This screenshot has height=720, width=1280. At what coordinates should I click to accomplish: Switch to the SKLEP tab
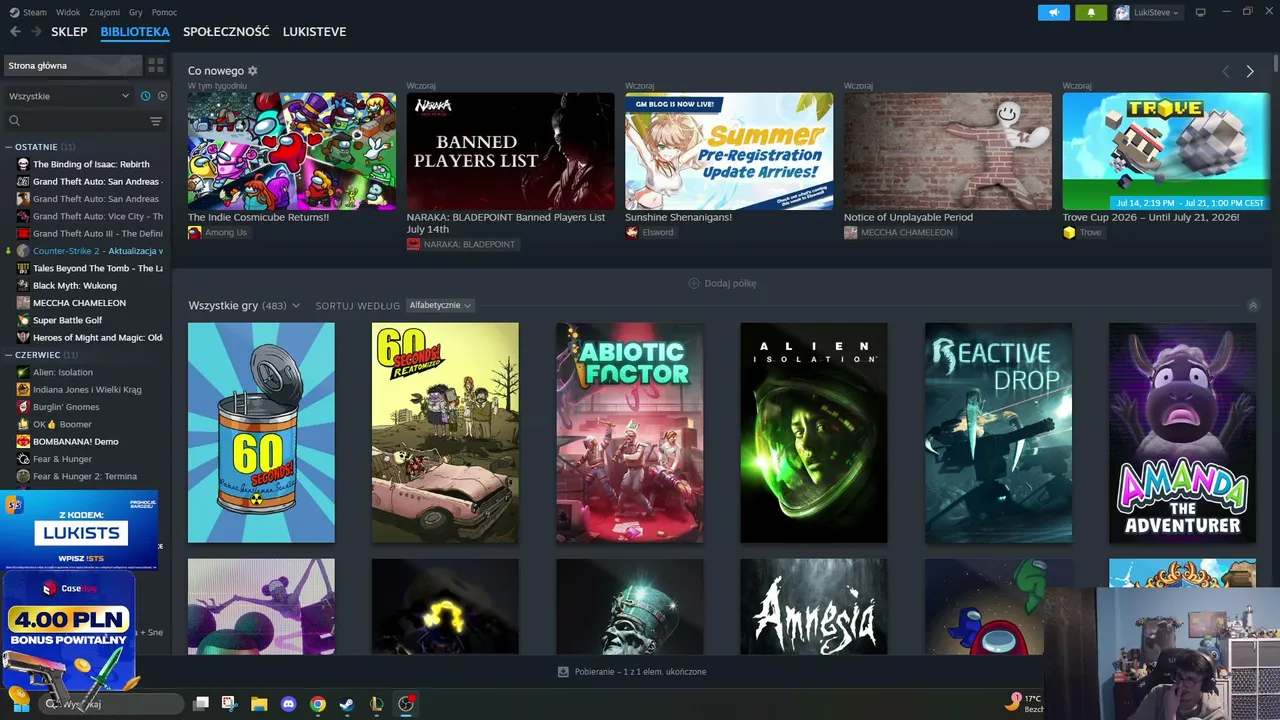tap(69, 32)
